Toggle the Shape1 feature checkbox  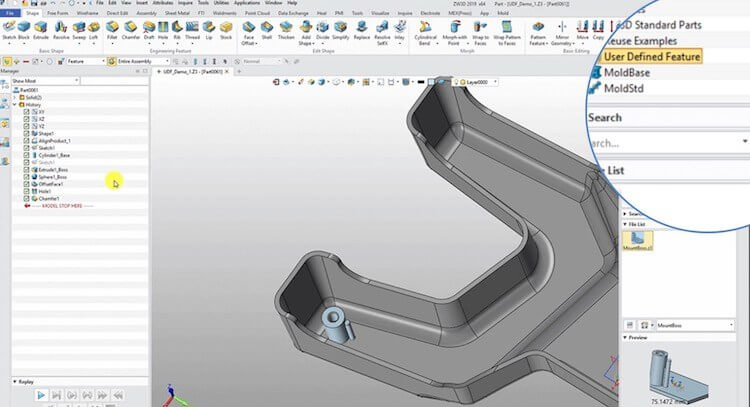[x=27, y=133]
